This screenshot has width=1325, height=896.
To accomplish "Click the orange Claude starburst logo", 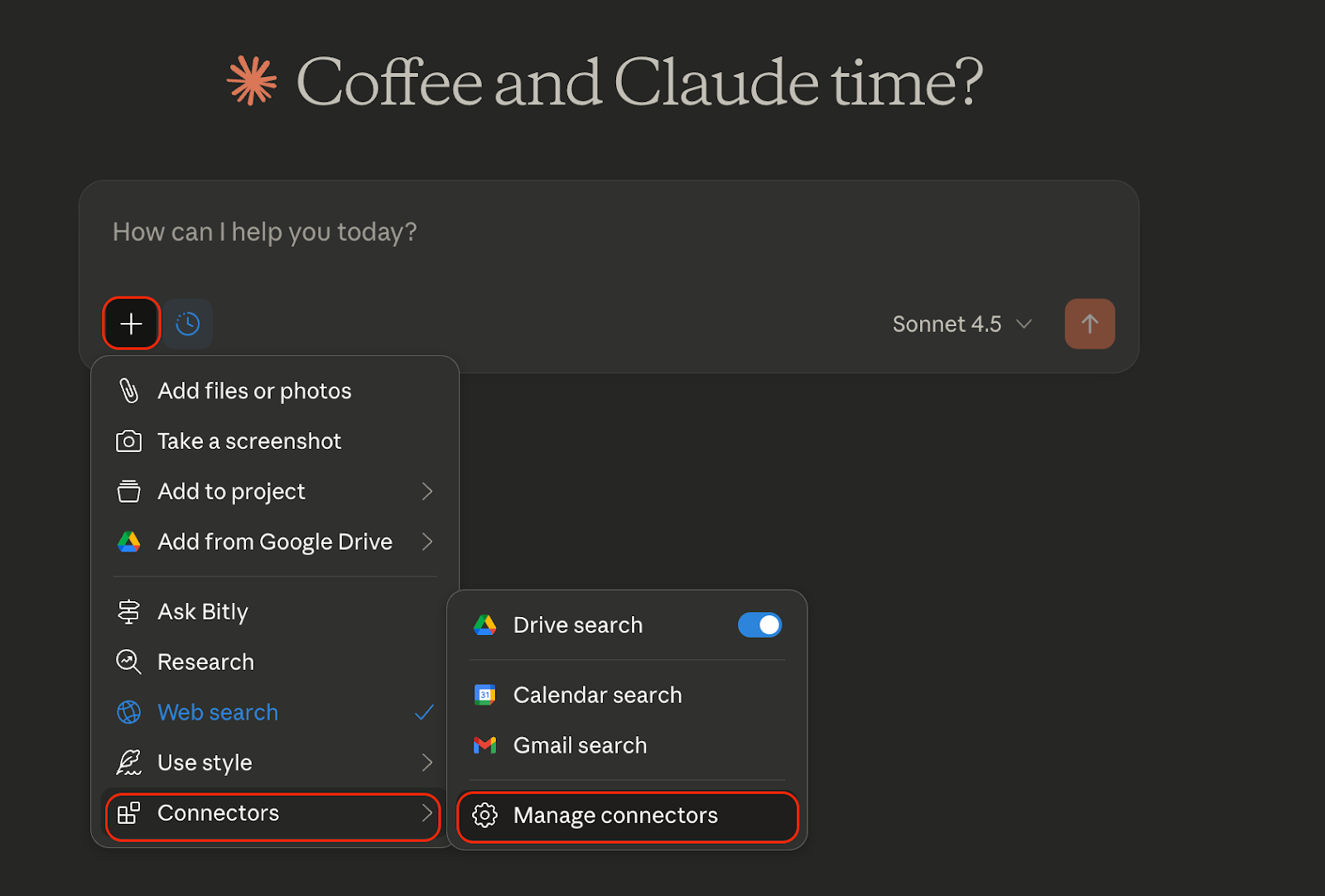I will click(x=252, y=81).
